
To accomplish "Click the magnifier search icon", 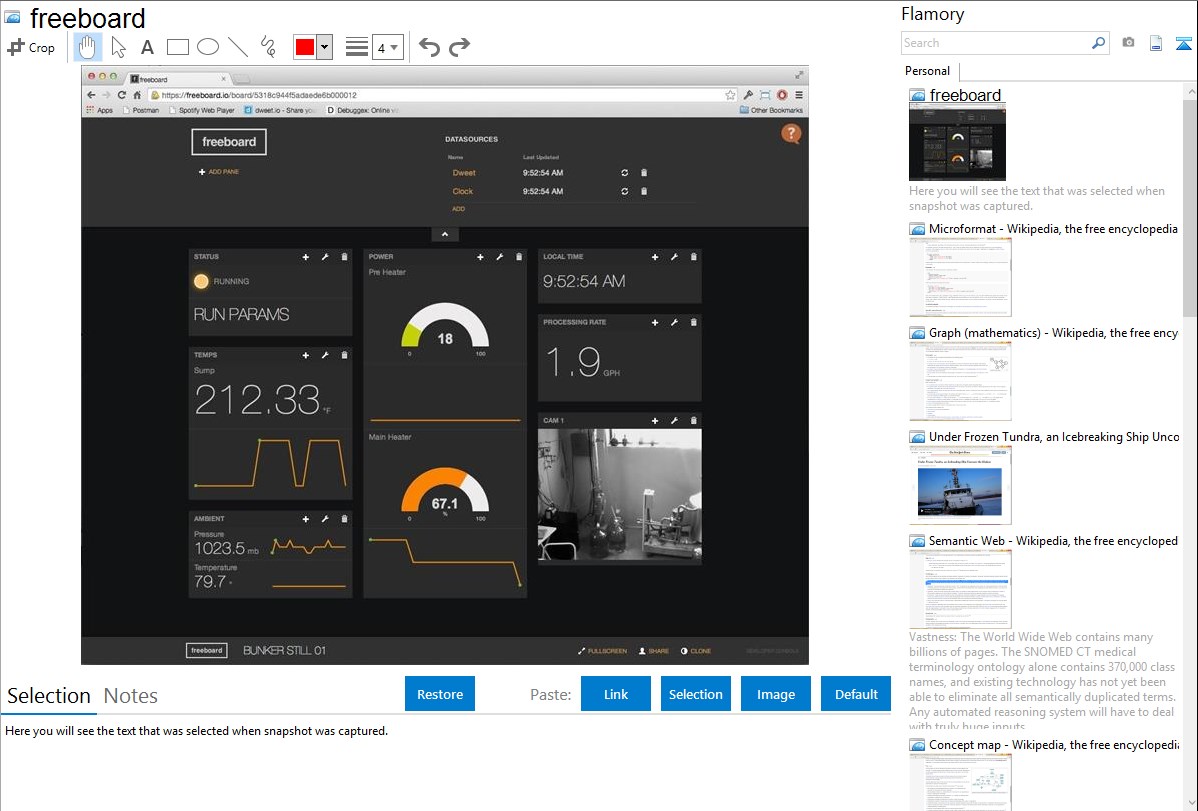I will [1099, 43].
